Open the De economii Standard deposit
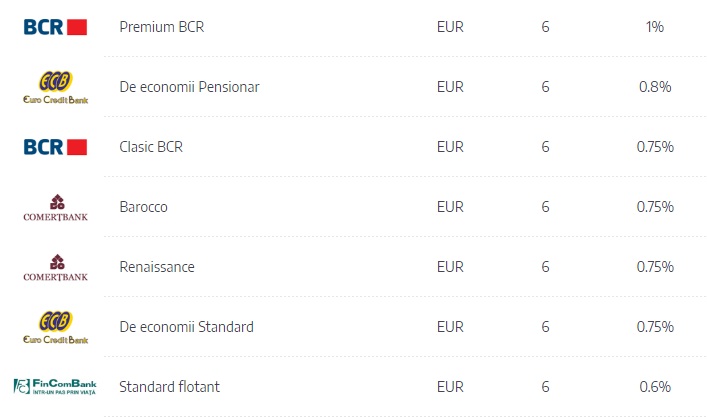Image resolution: width=707 pixels, height=417 pixels. 186,327
